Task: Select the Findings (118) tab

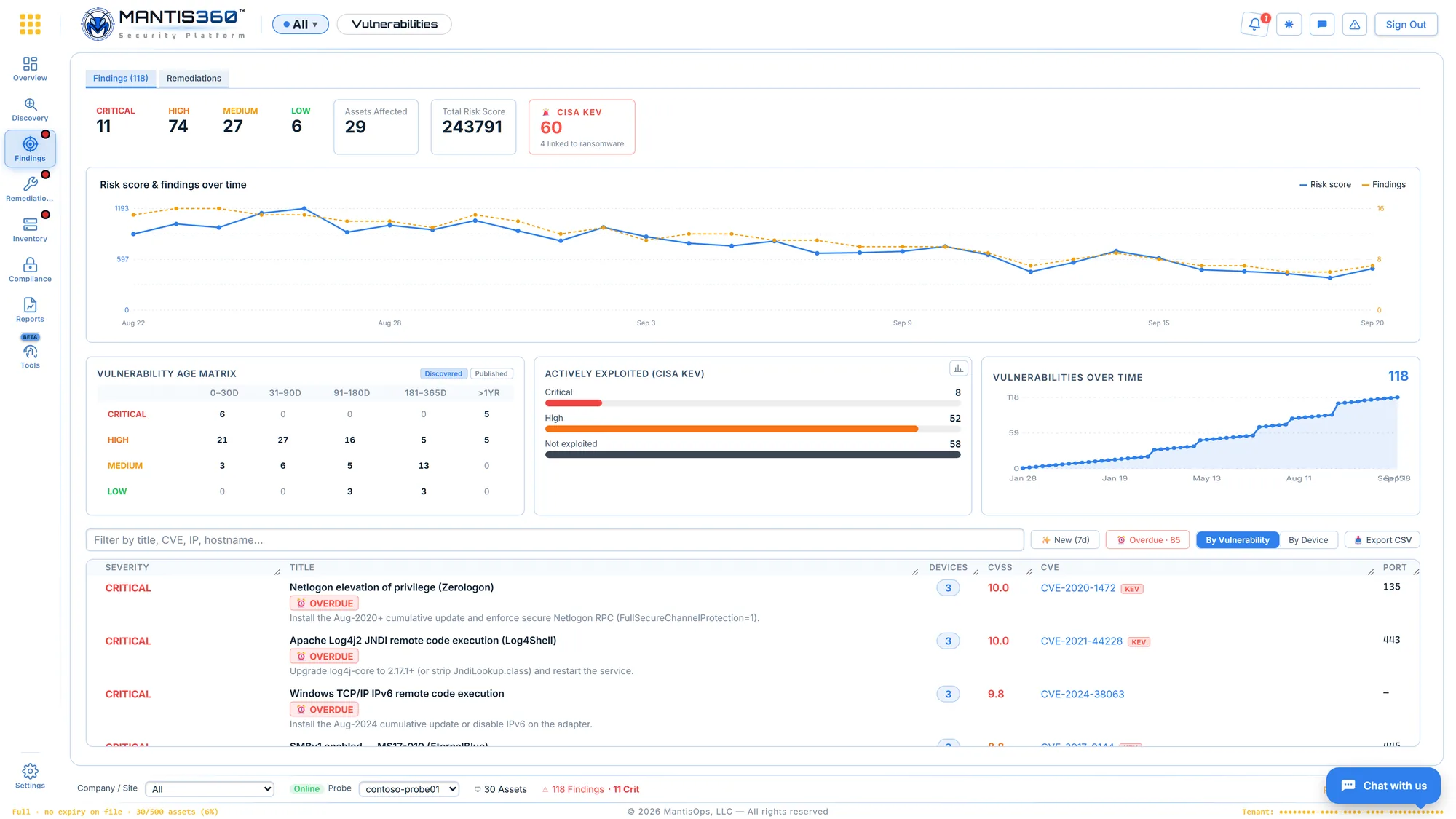Action: pos(121,78)
